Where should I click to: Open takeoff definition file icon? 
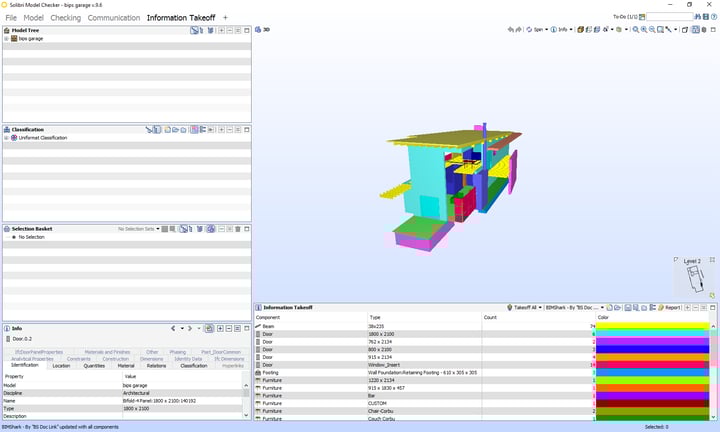(618, 308)
